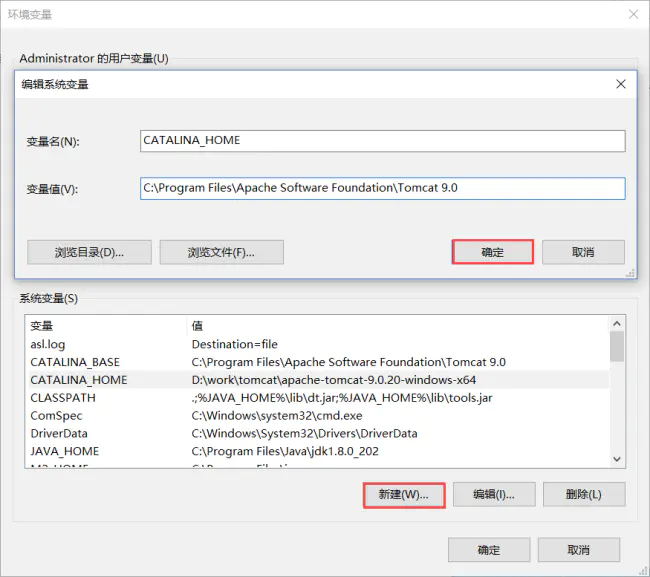The image size is (650, 577).
Task: Click 取消 at bottom of 环境变量 window
Action: coord(579,550)
